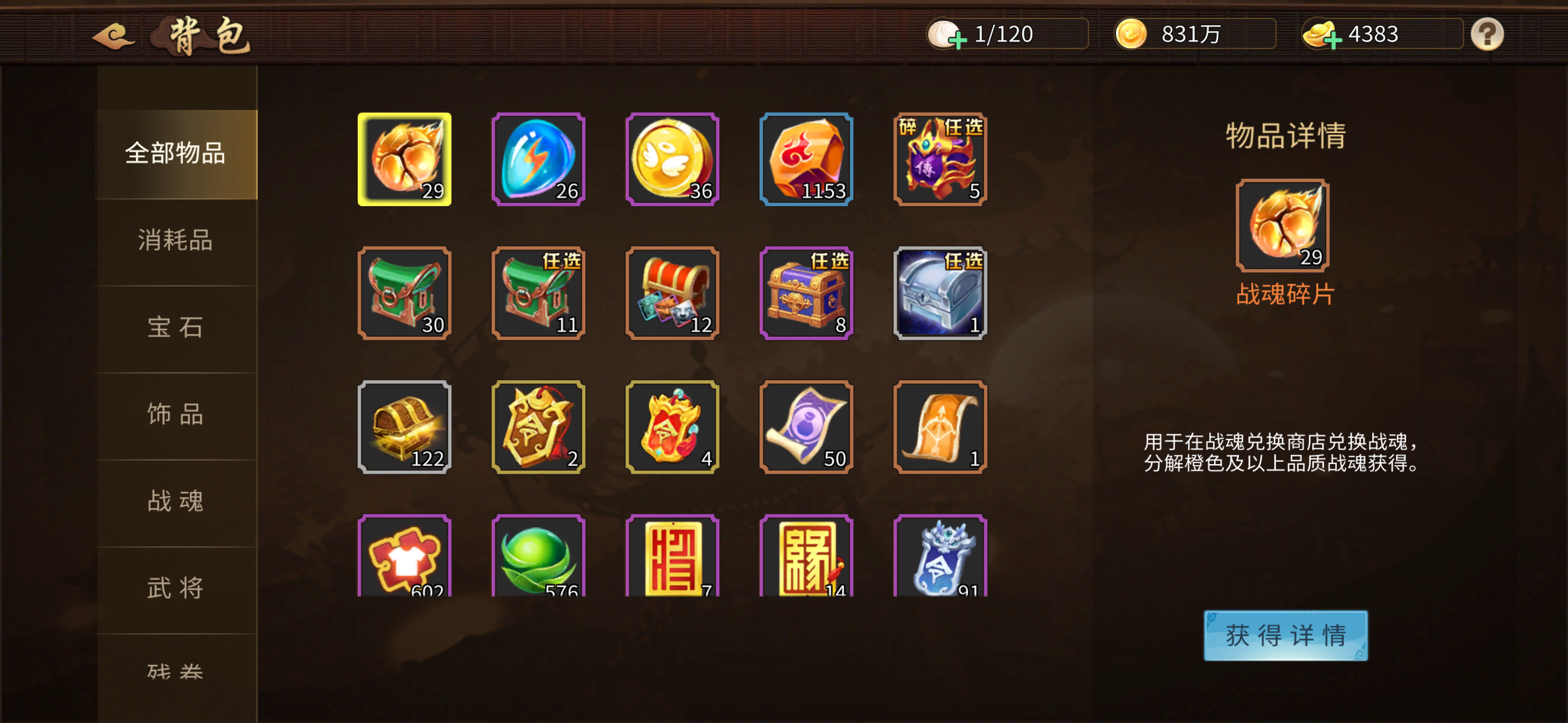Tap the back arrow next to 背包

tap(113, 36)
